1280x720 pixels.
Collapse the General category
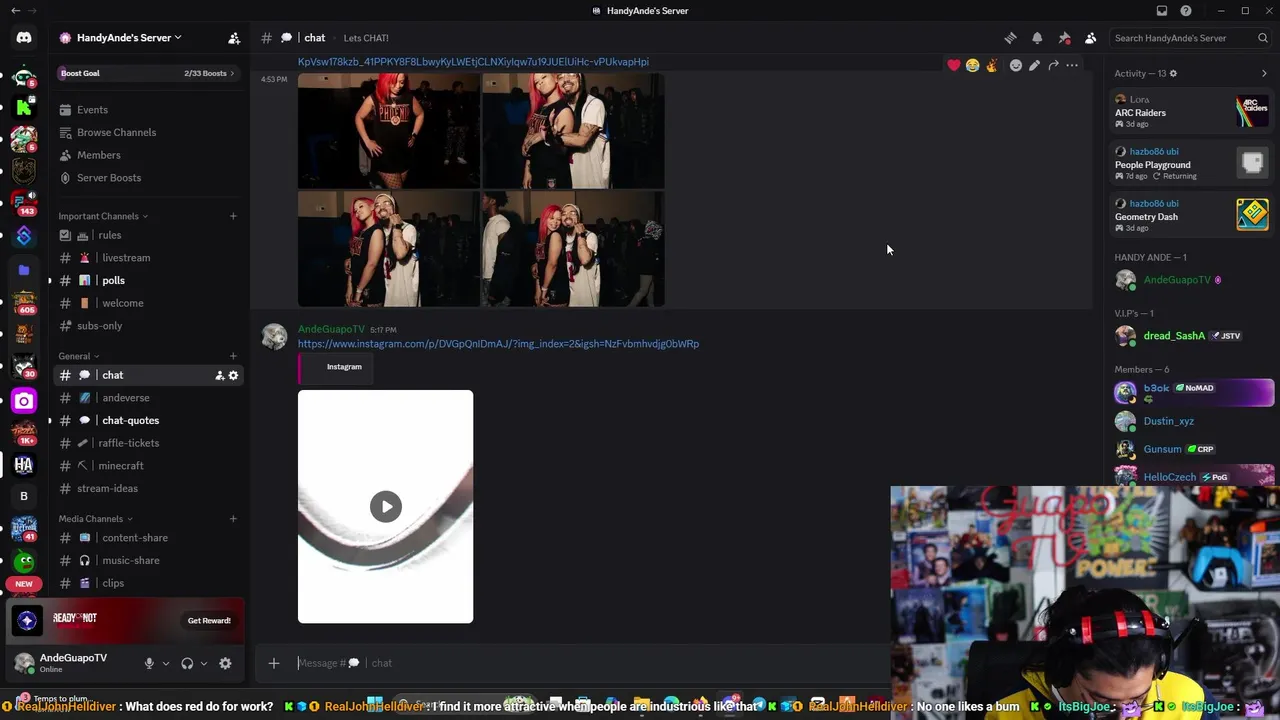click(x=79, y=356)
